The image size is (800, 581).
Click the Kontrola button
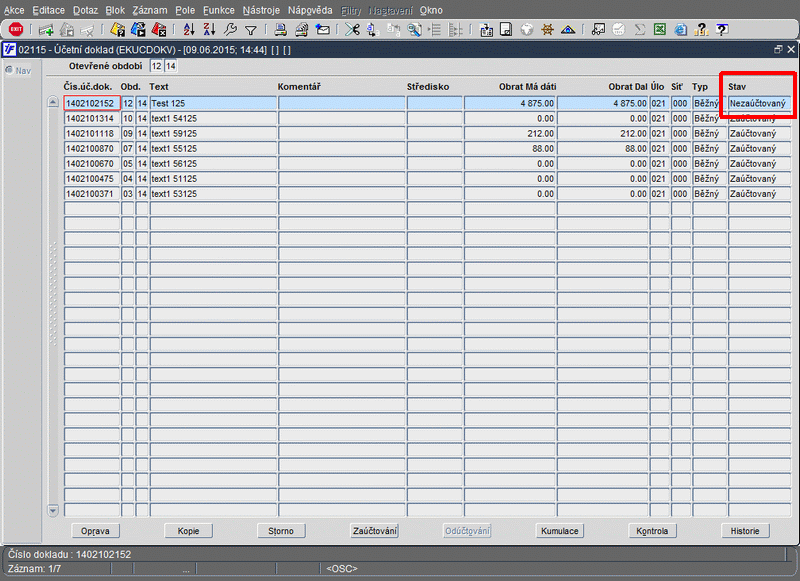coord(653,531)
